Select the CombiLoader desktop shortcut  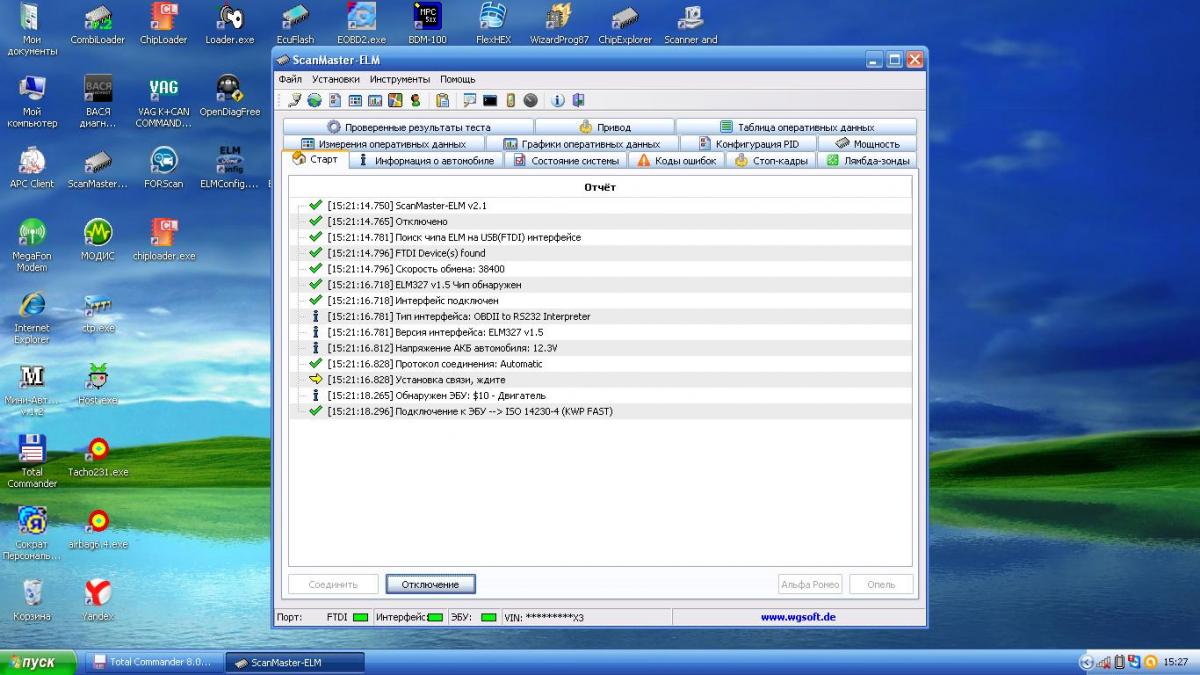[x=98, y=25]
